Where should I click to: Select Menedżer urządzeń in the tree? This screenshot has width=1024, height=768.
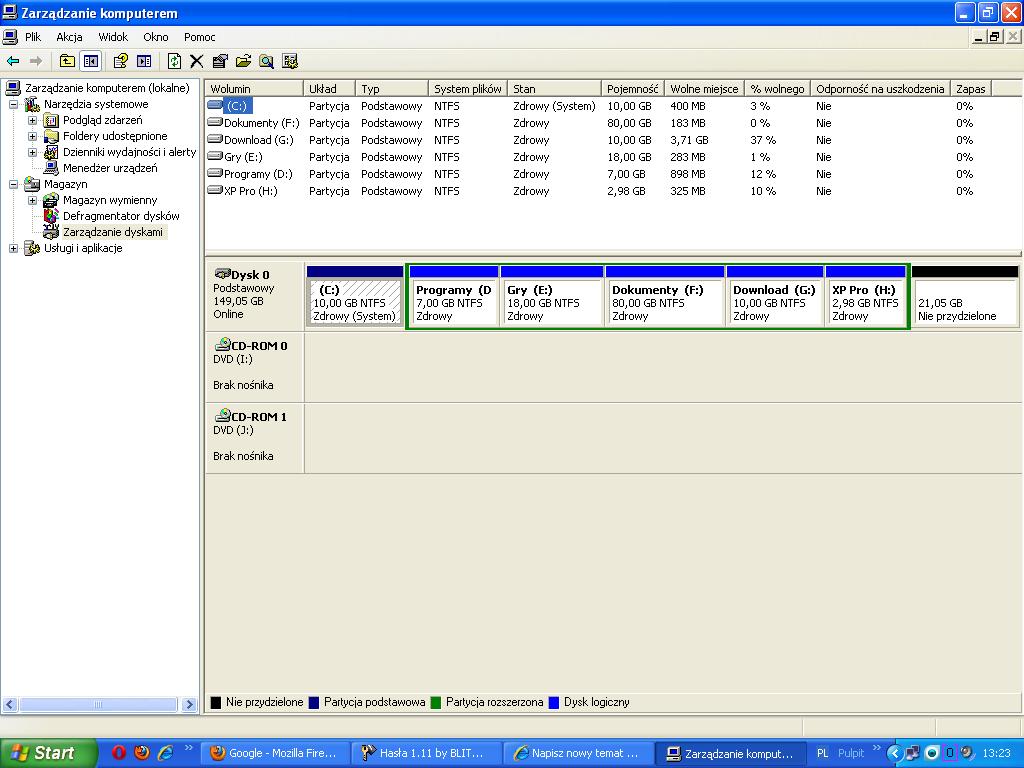tap(110, 168)
